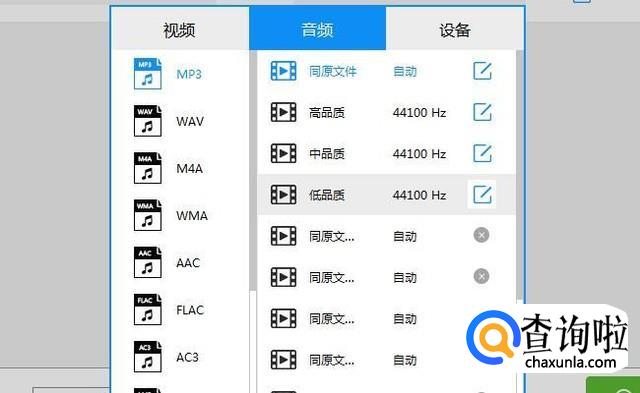Viewport: 640px width, 393px height.
Task: Delete the first custom 同原文... preset
Action: 481,235
